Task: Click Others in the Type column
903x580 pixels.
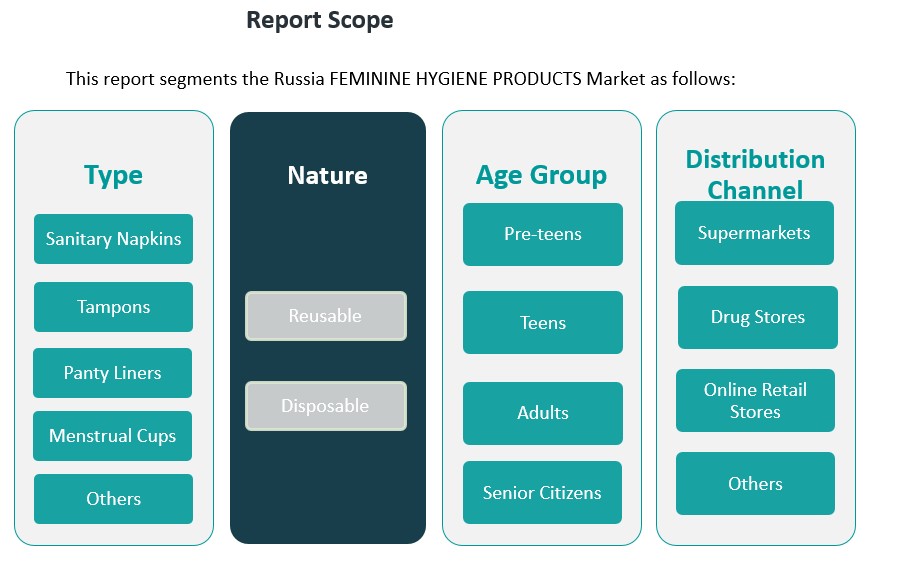Action: (x=113, y=499)
